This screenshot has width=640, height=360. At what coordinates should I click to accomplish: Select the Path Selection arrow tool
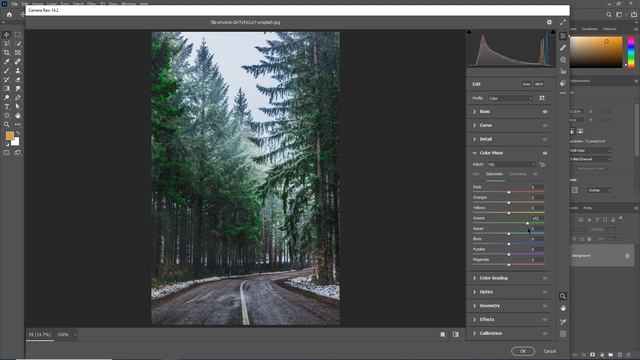(18, 107)
